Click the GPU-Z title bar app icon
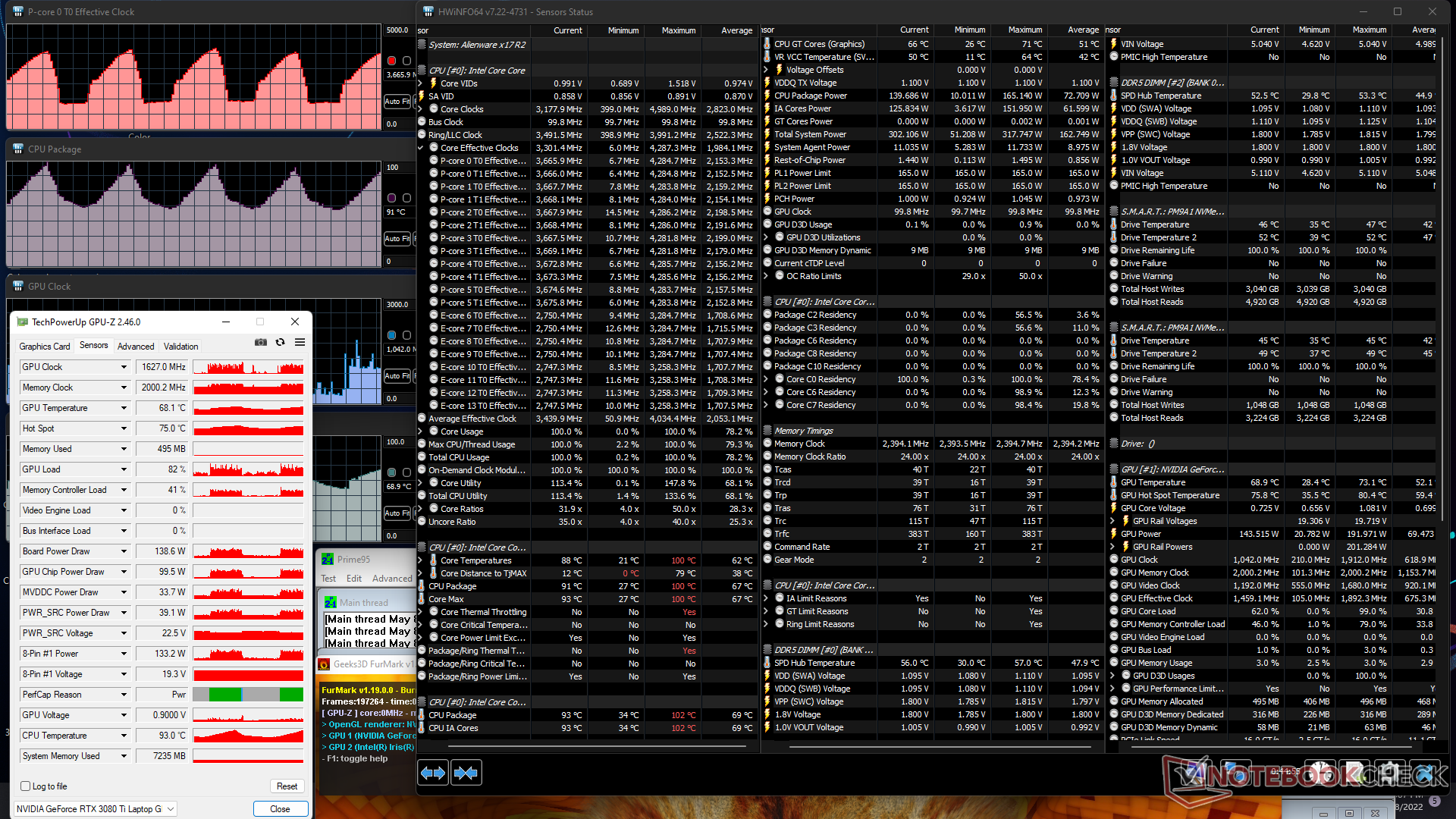The width and height of the screenshot is (1456, 819). pyautogui.click(x=23, y=322)
